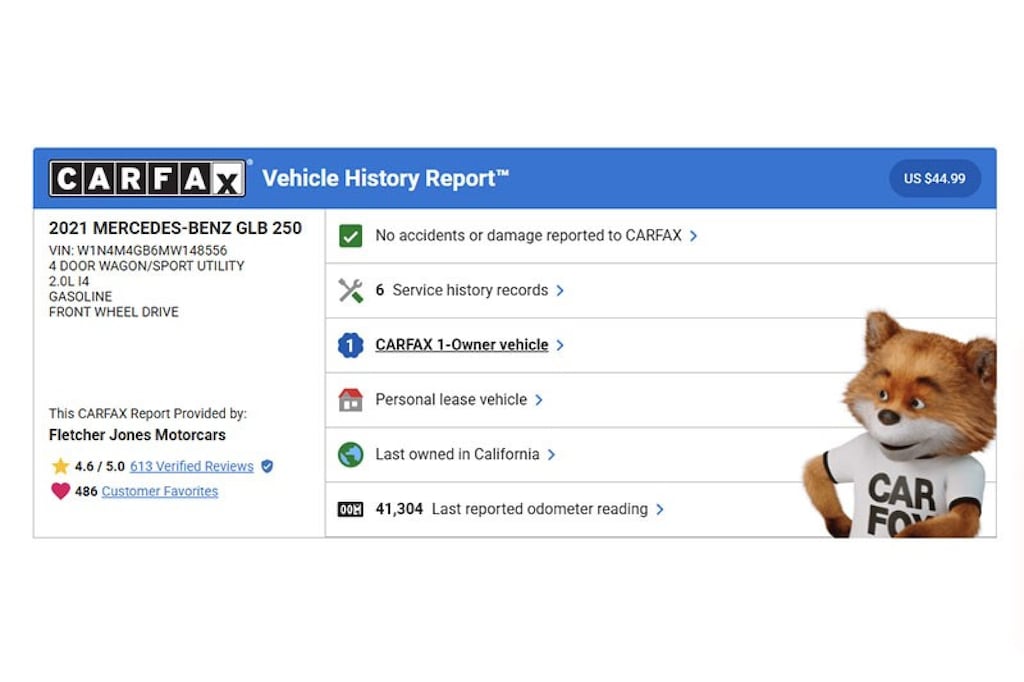Open the 613 Verified Reviews link
This screenshot has width=1024, height=682.
click(191, 466)
